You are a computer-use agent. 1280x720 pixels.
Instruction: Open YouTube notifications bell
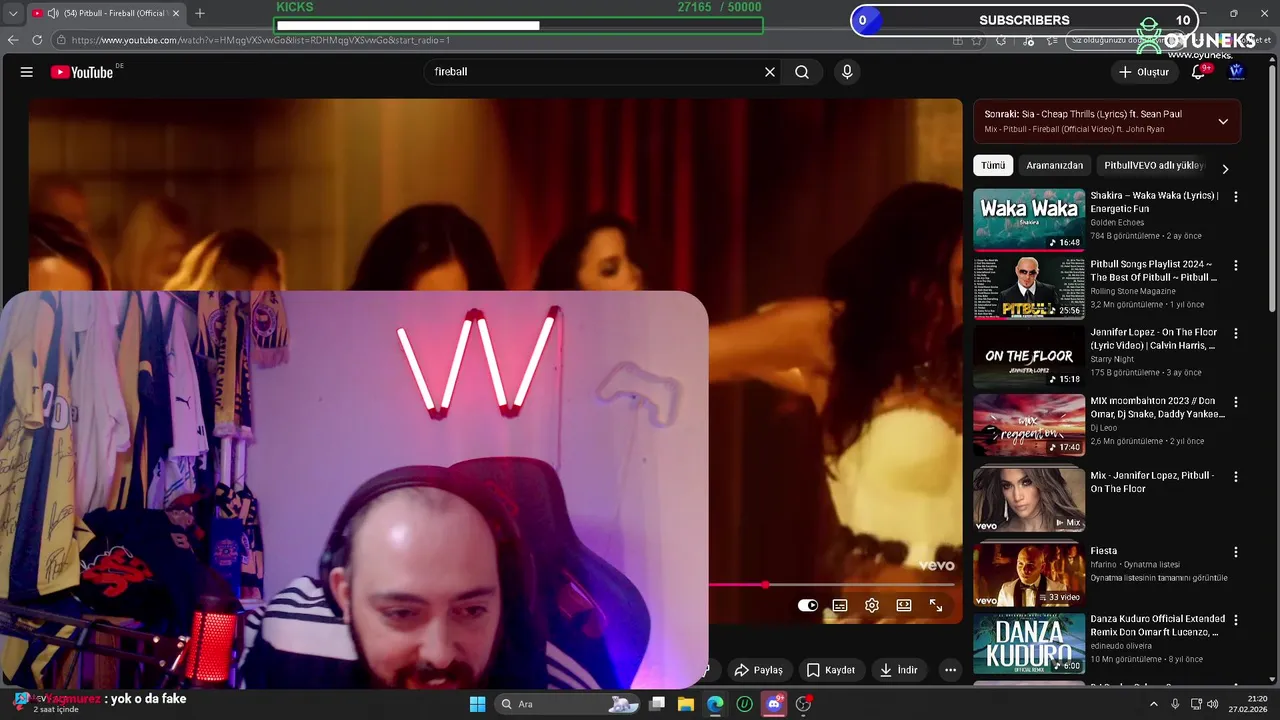1199,72
